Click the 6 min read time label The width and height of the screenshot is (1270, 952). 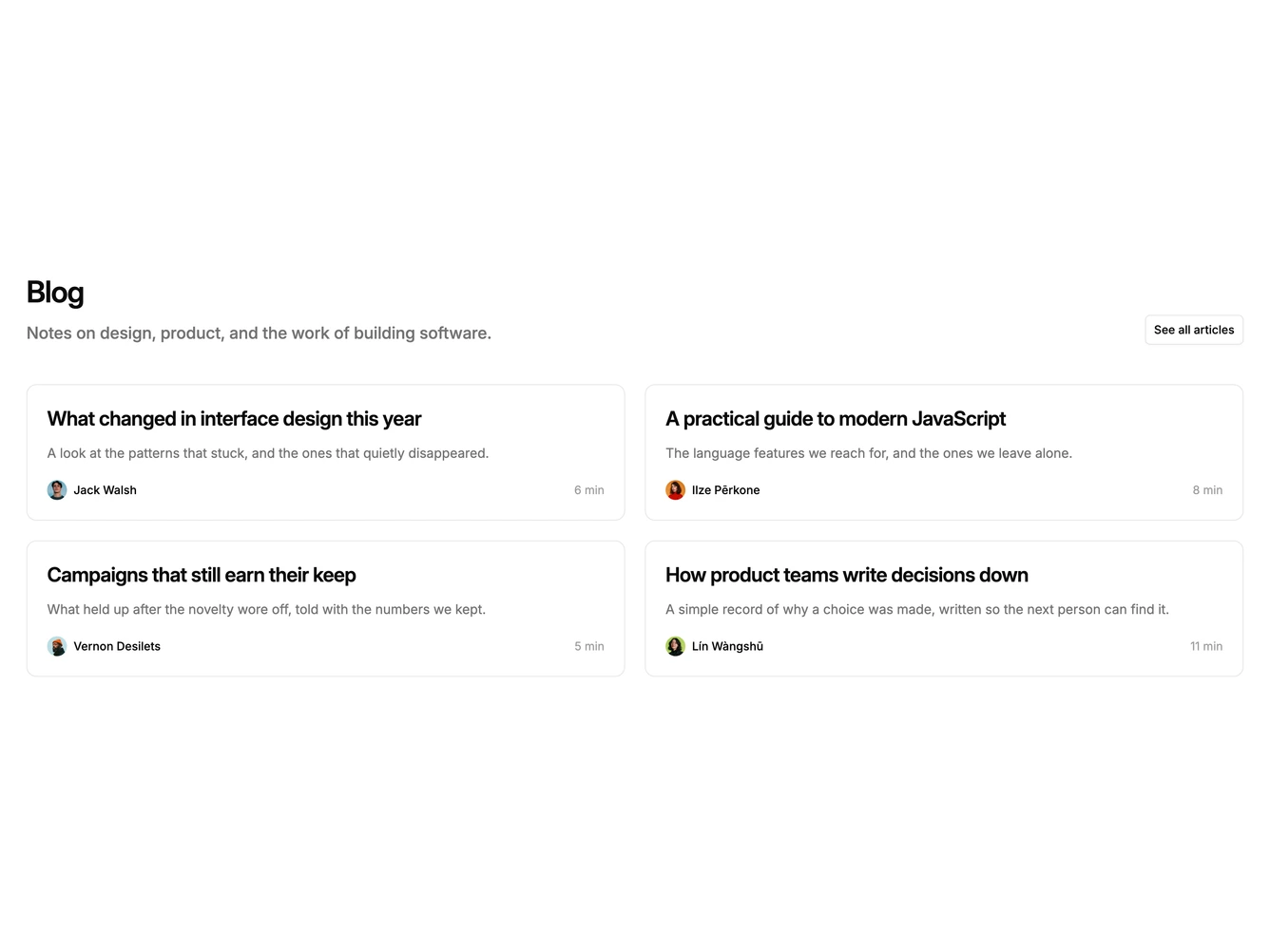(589, 490)
